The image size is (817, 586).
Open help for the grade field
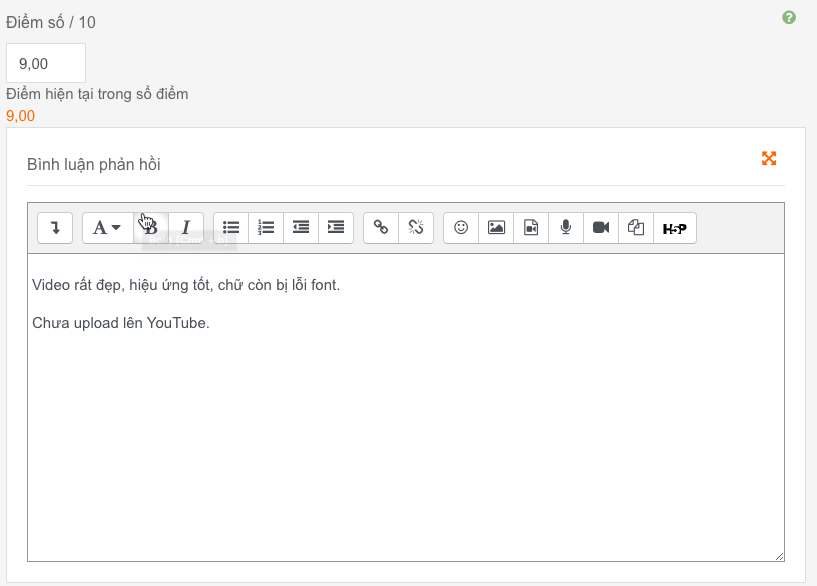coord(789,18)
